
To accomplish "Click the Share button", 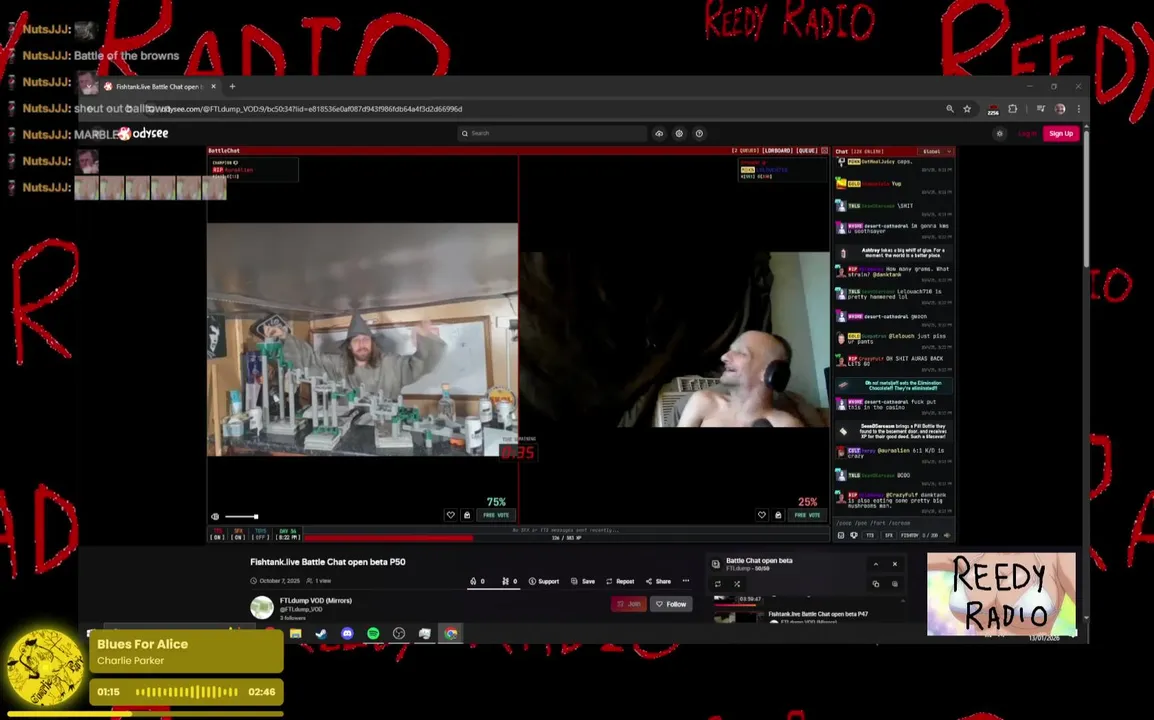I will 658,581.
